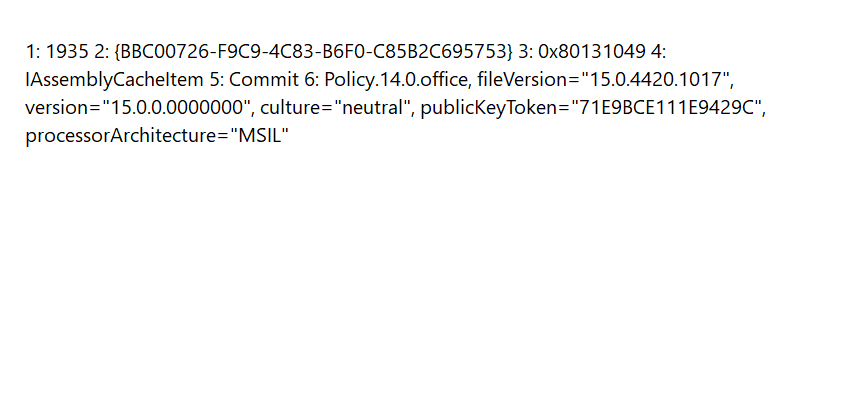Click the publicKeyToken value 71E9BCE111E9429C
Viewport: 867px width, 408px height.
tap(665, 108)
